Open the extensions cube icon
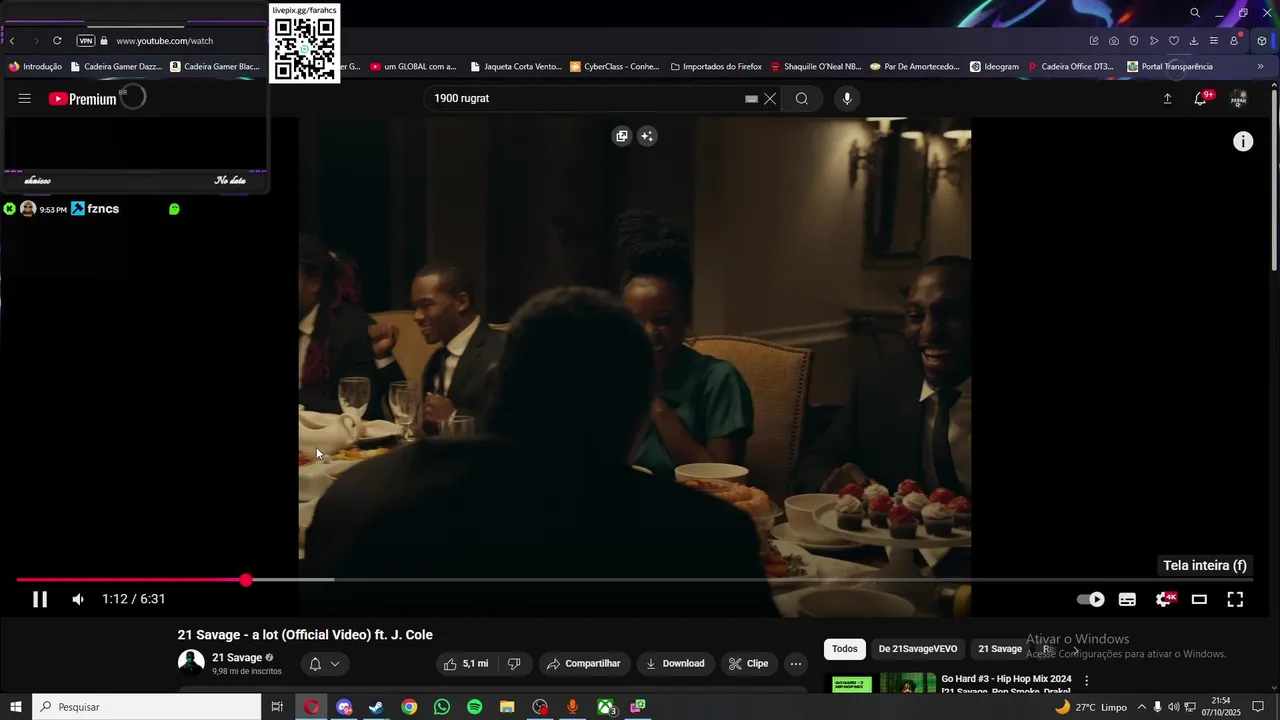This screenshot has width=1280, height=720. click(x=1262, y=41)
